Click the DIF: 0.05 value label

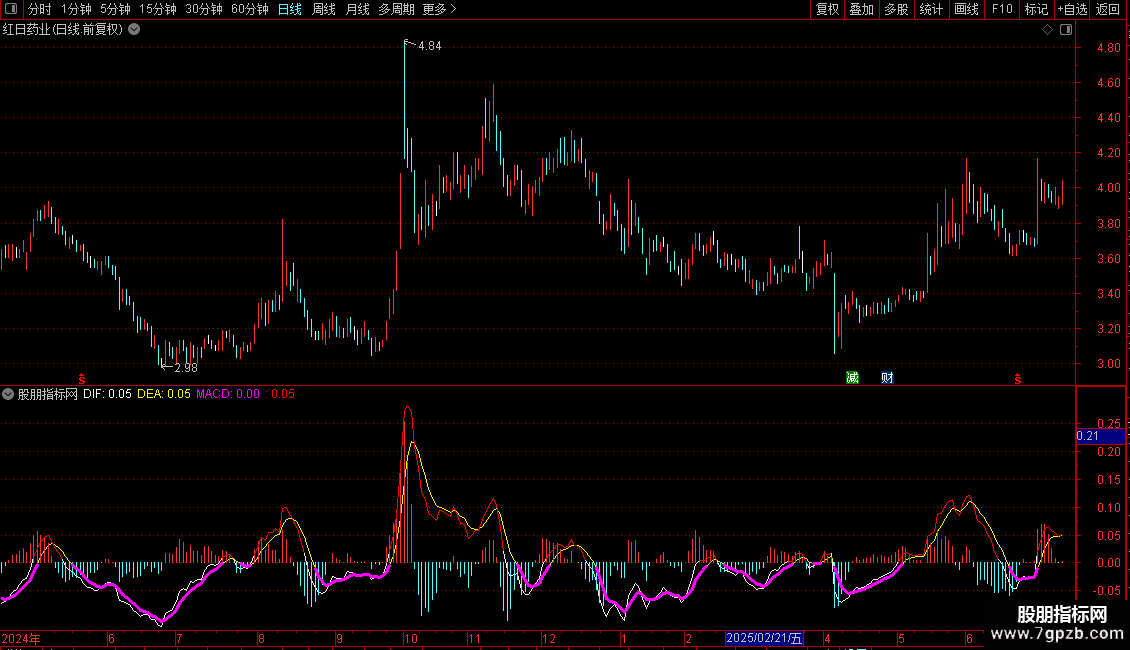pyautogui.click(x=107, y=394)
